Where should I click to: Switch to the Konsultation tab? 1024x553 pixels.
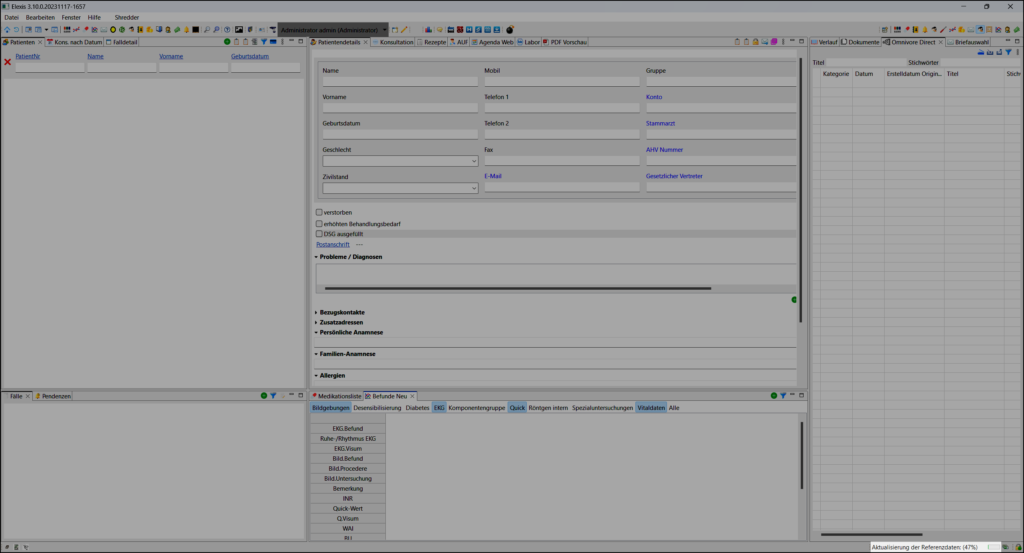coord(396,42)
